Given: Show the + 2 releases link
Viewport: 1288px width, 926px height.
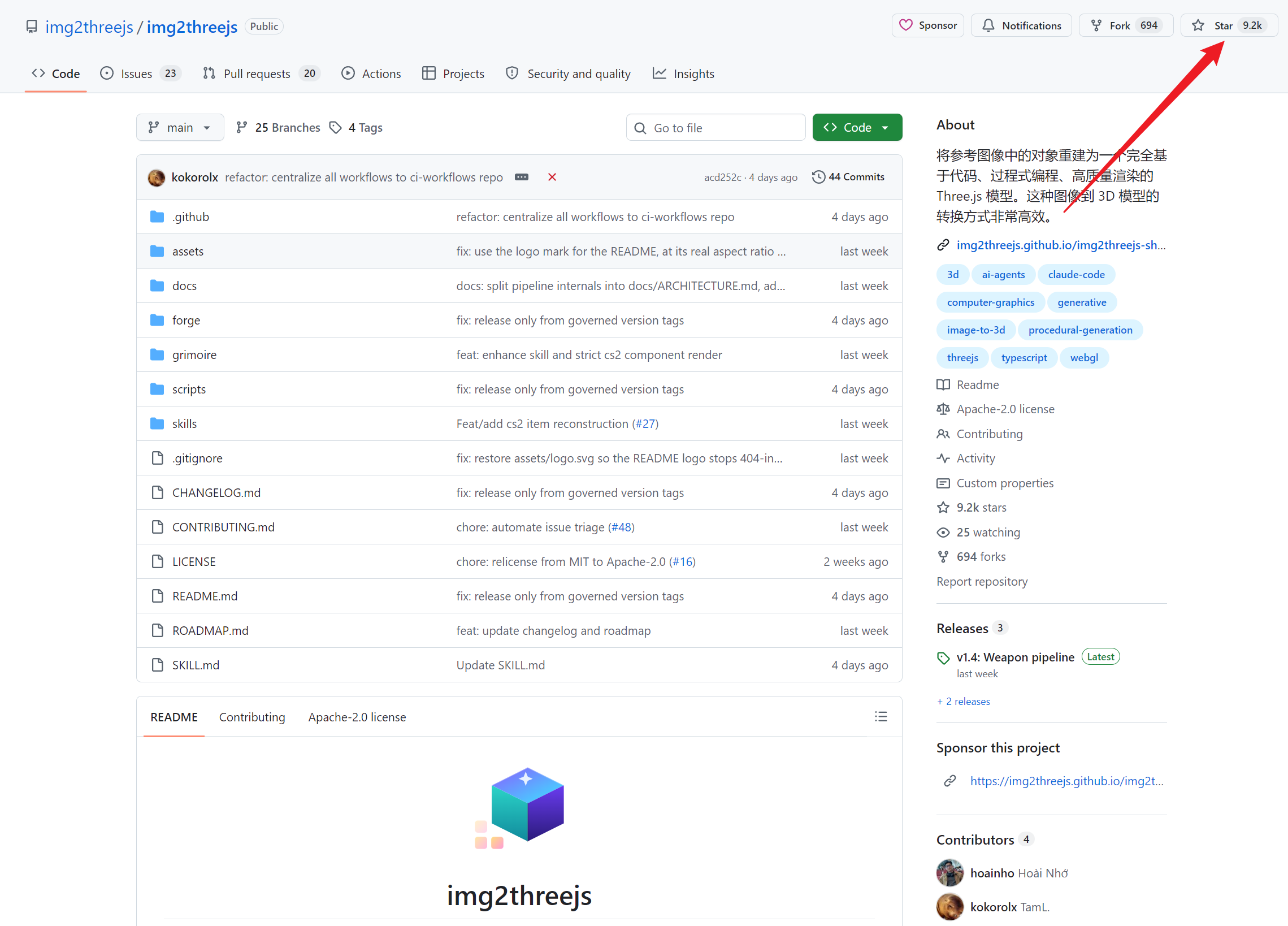Looking at the screenshot, I should 963,702.
